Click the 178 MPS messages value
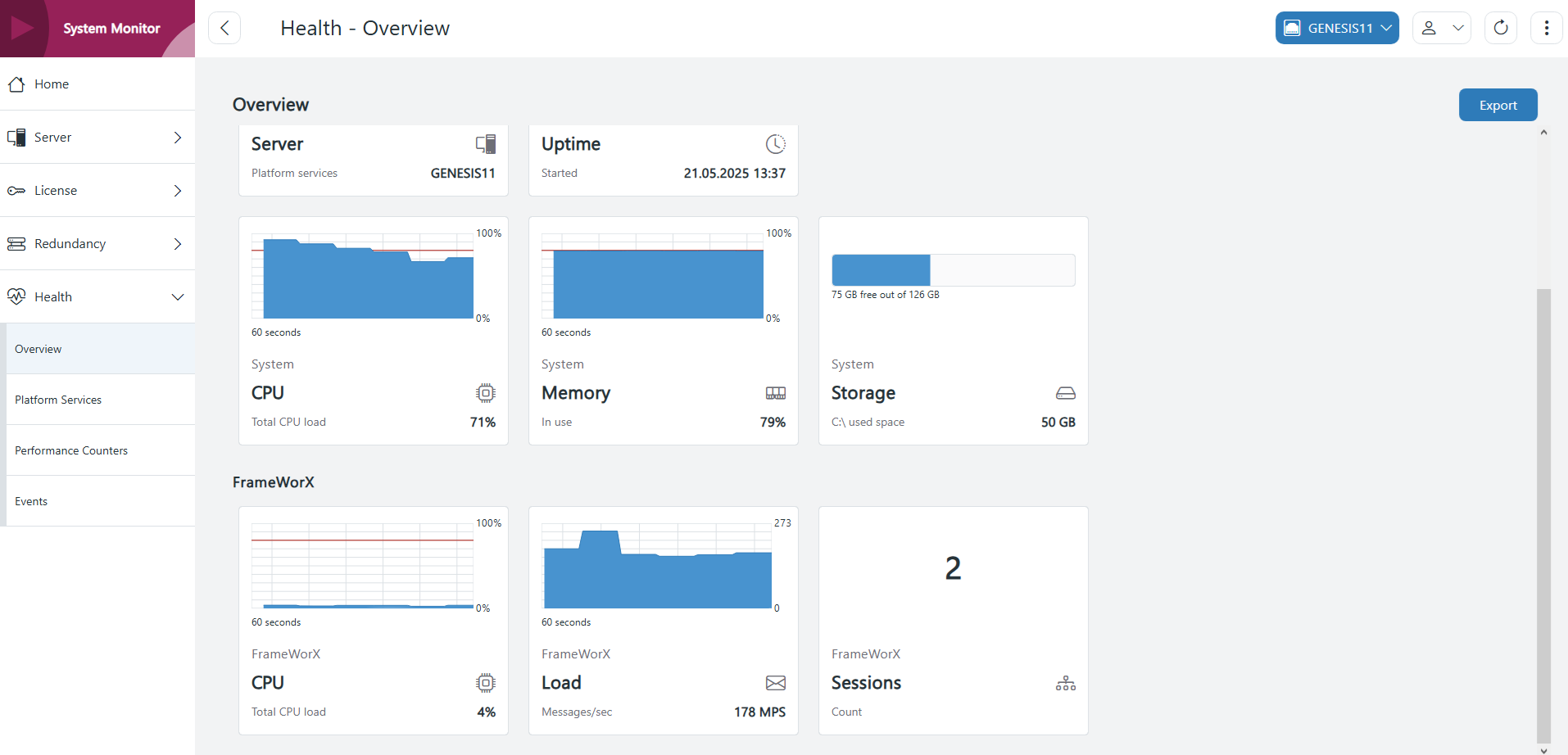 (759, 712)
